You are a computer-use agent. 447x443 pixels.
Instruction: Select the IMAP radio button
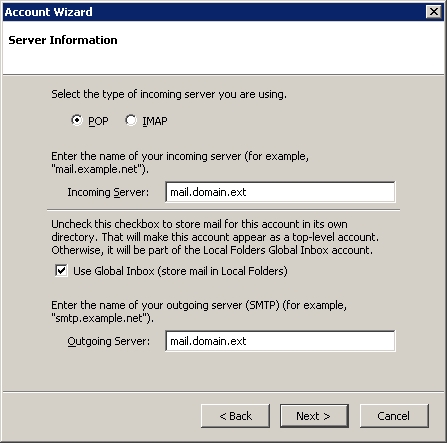131,120
